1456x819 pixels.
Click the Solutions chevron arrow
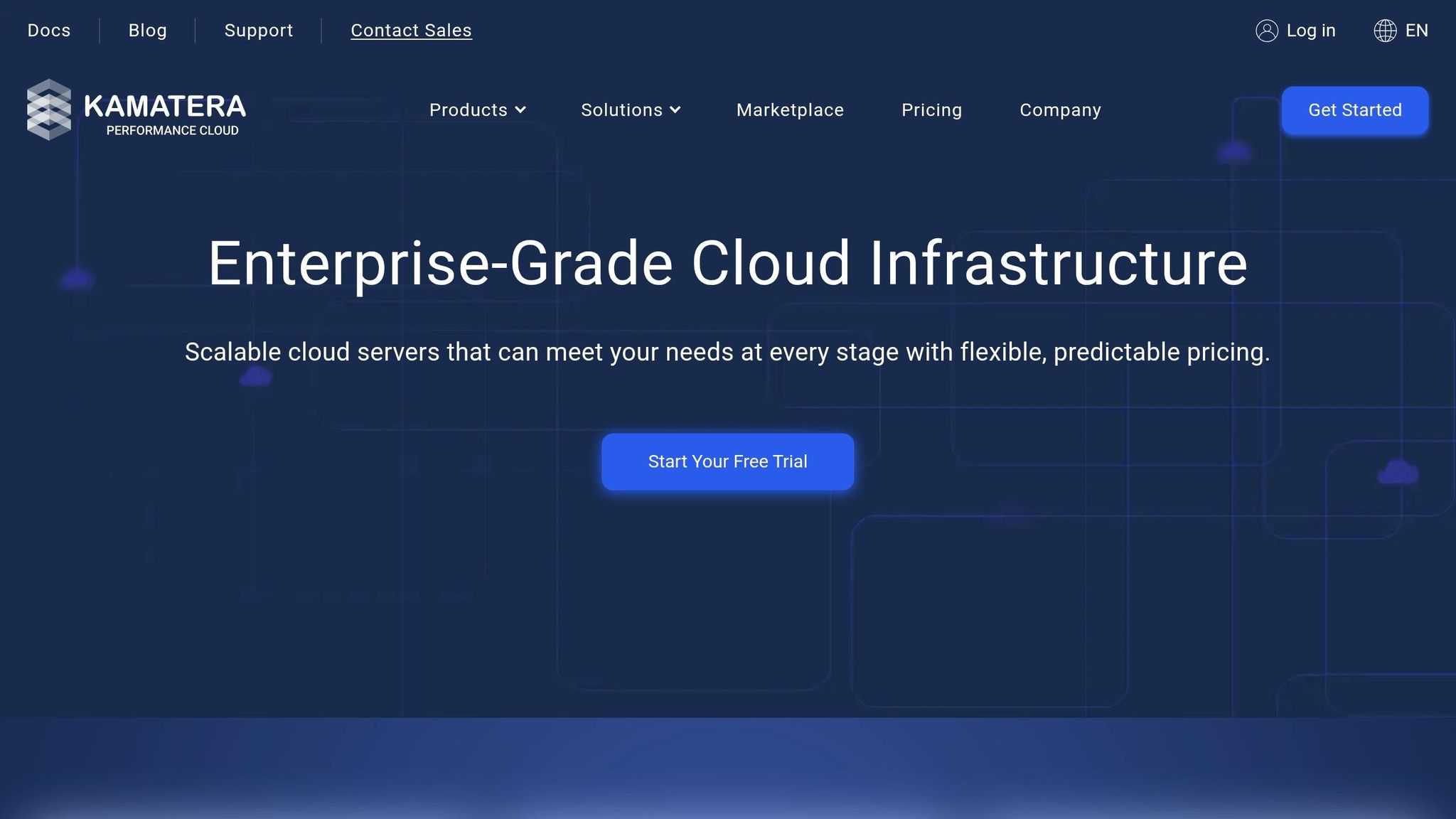675,110
